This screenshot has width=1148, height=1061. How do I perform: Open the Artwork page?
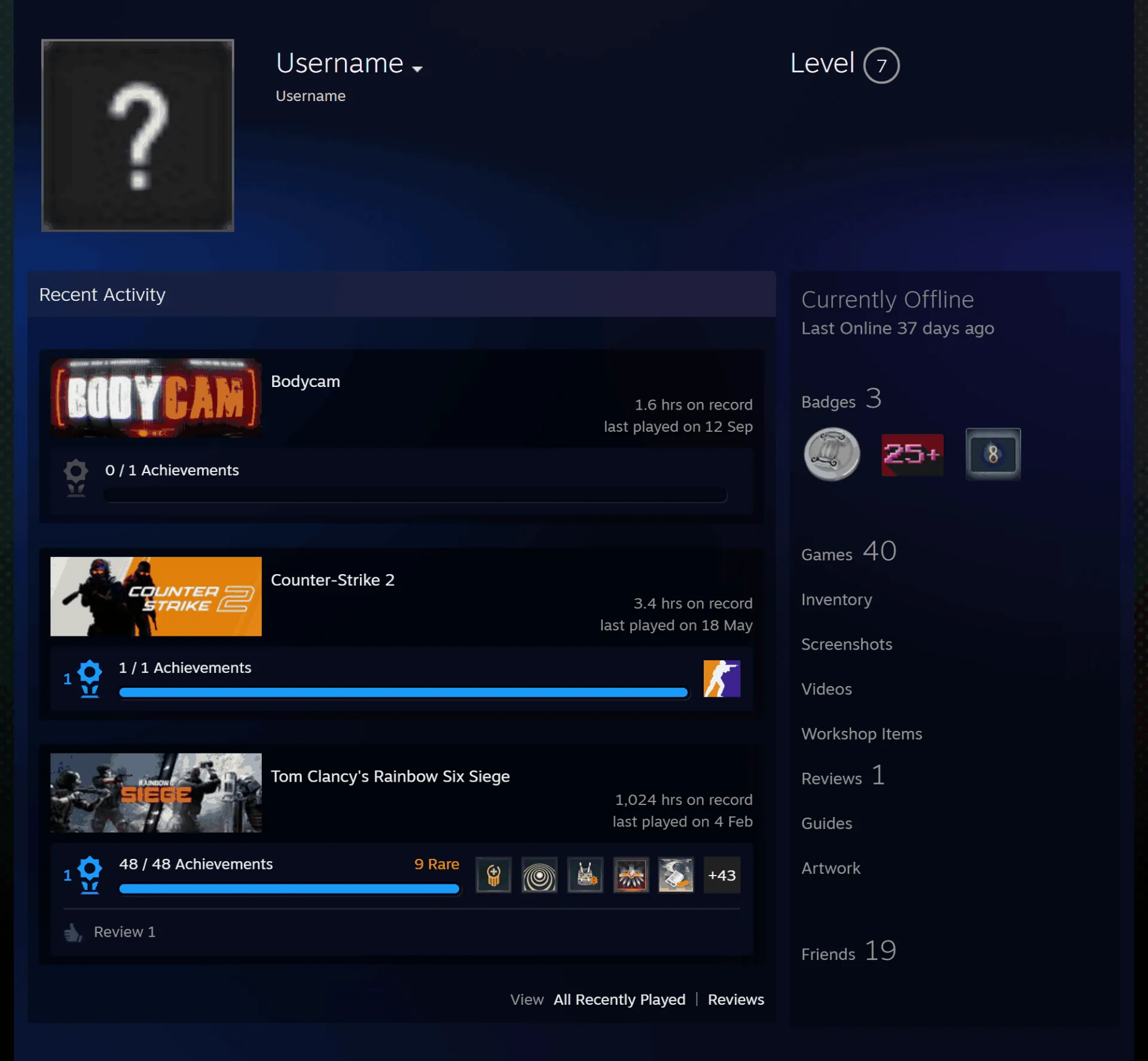pyautogui.click(x=831, y=868)
